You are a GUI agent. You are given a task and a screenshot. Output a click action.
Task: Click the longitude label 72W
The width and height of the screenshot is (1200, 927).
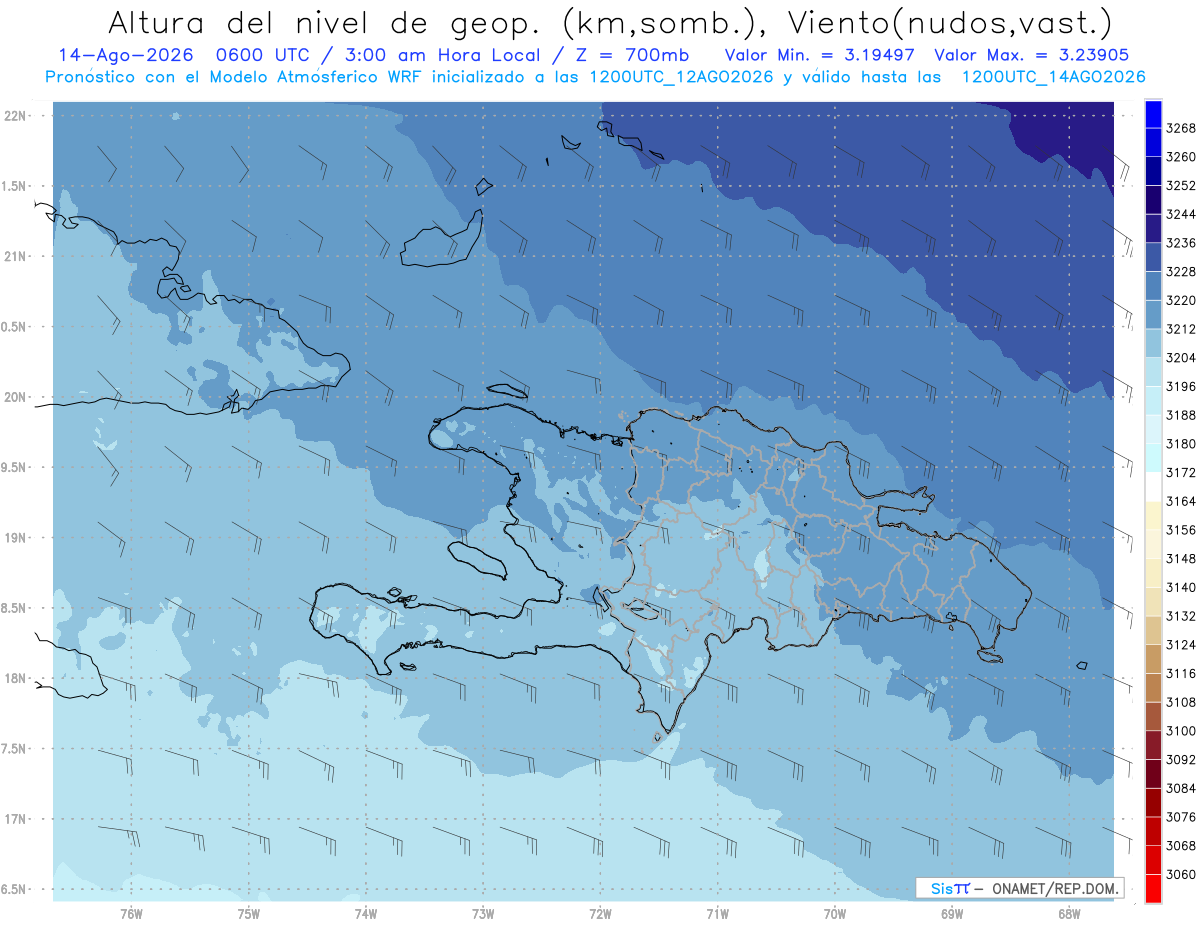coord(600,915)
